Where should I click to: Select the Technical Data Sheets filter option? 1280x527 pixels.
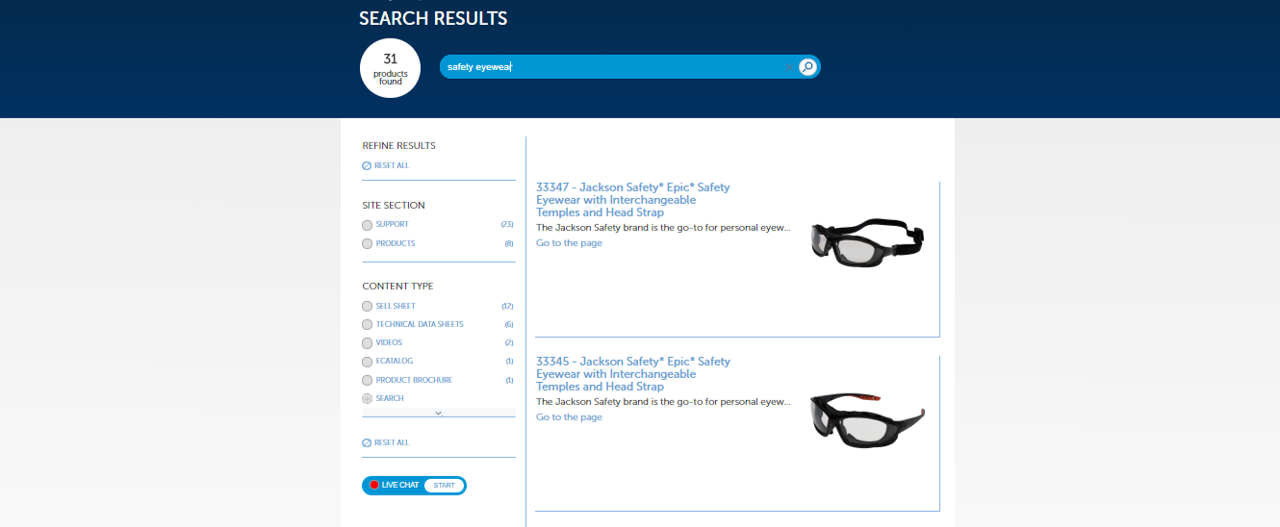click(367, 325)
